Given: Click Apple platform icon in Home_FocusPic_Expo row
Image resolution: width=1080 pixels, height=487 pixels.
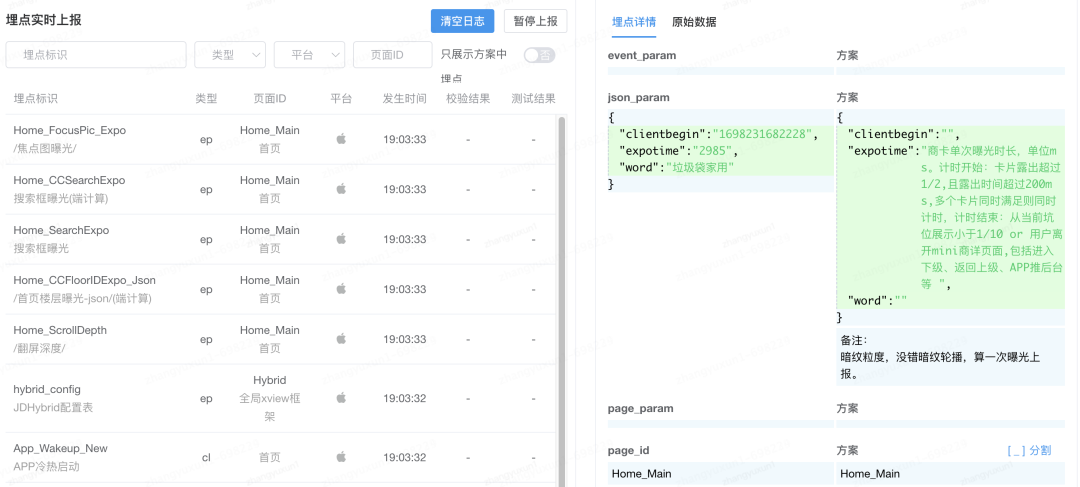Looking at the screenshot, I should pyautogui.click(x=341, y=139).
